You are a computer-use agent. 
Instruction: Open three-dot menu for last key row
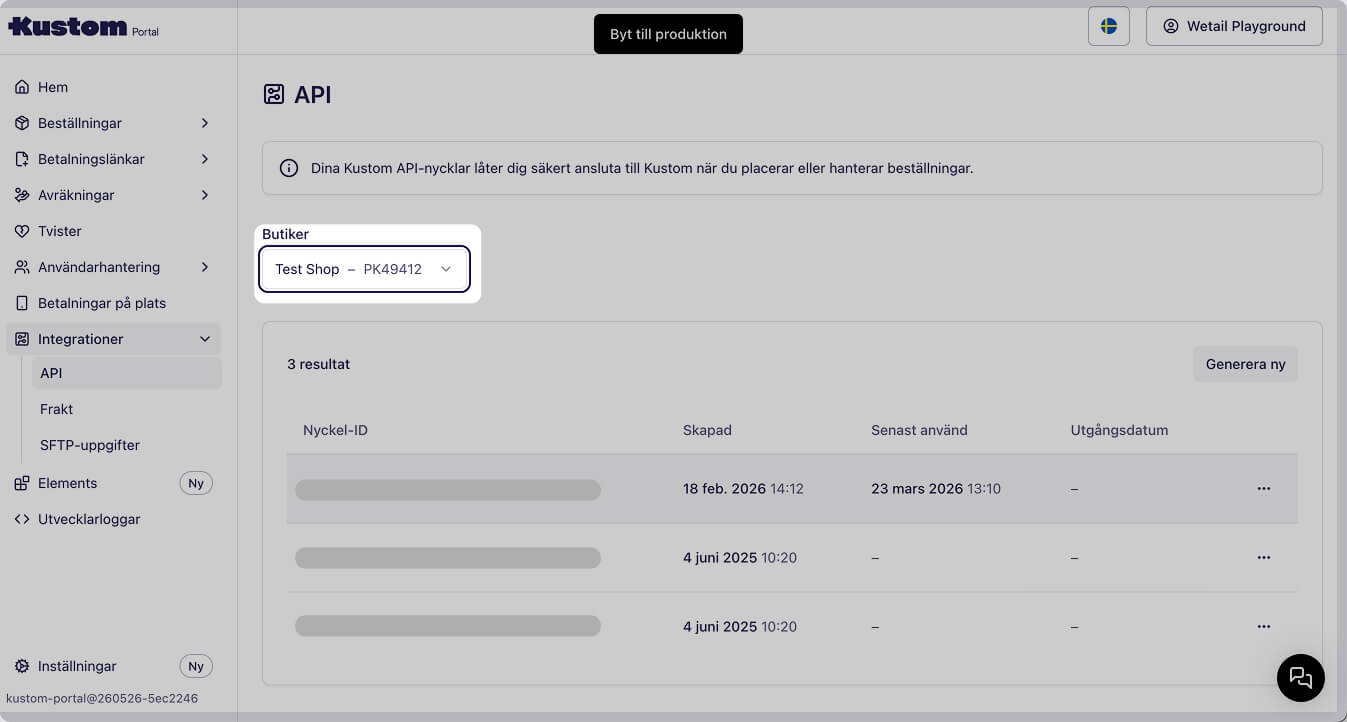(x=1264, y=626)
